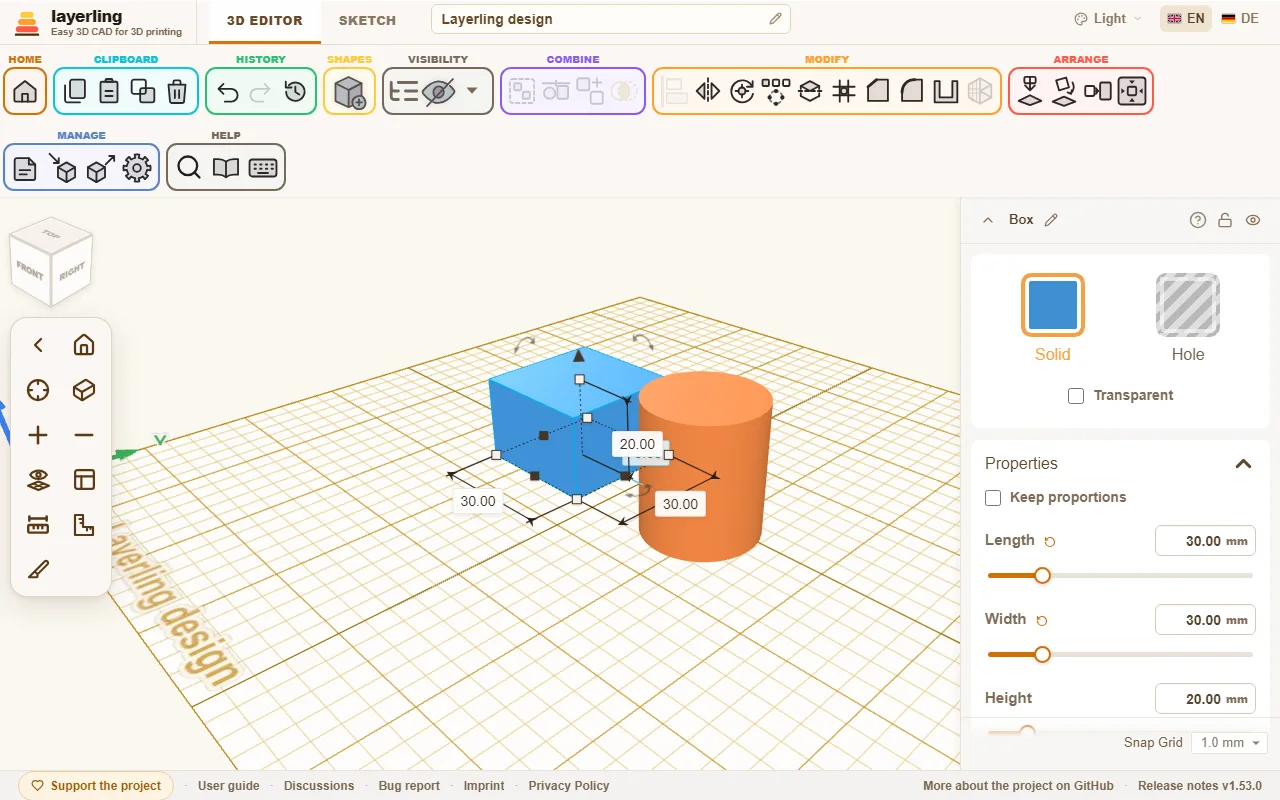Toggle the hidden-eye visibility icon

point(438,92)
